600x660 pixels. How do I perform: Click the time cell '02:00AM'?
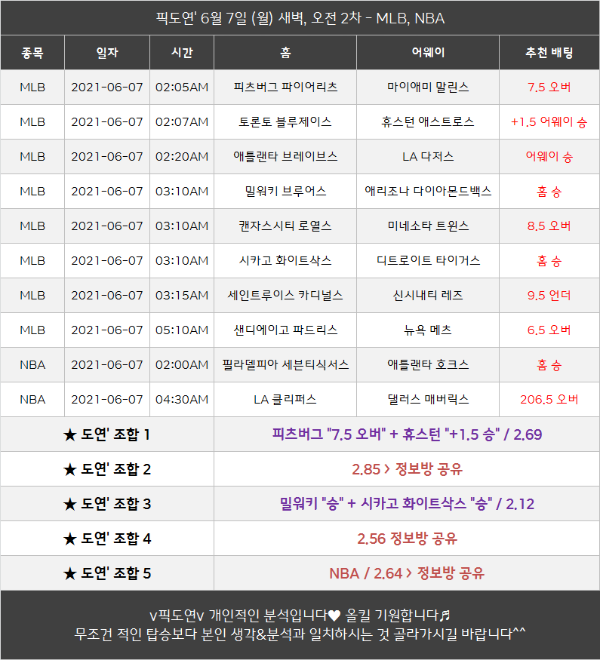182,365
